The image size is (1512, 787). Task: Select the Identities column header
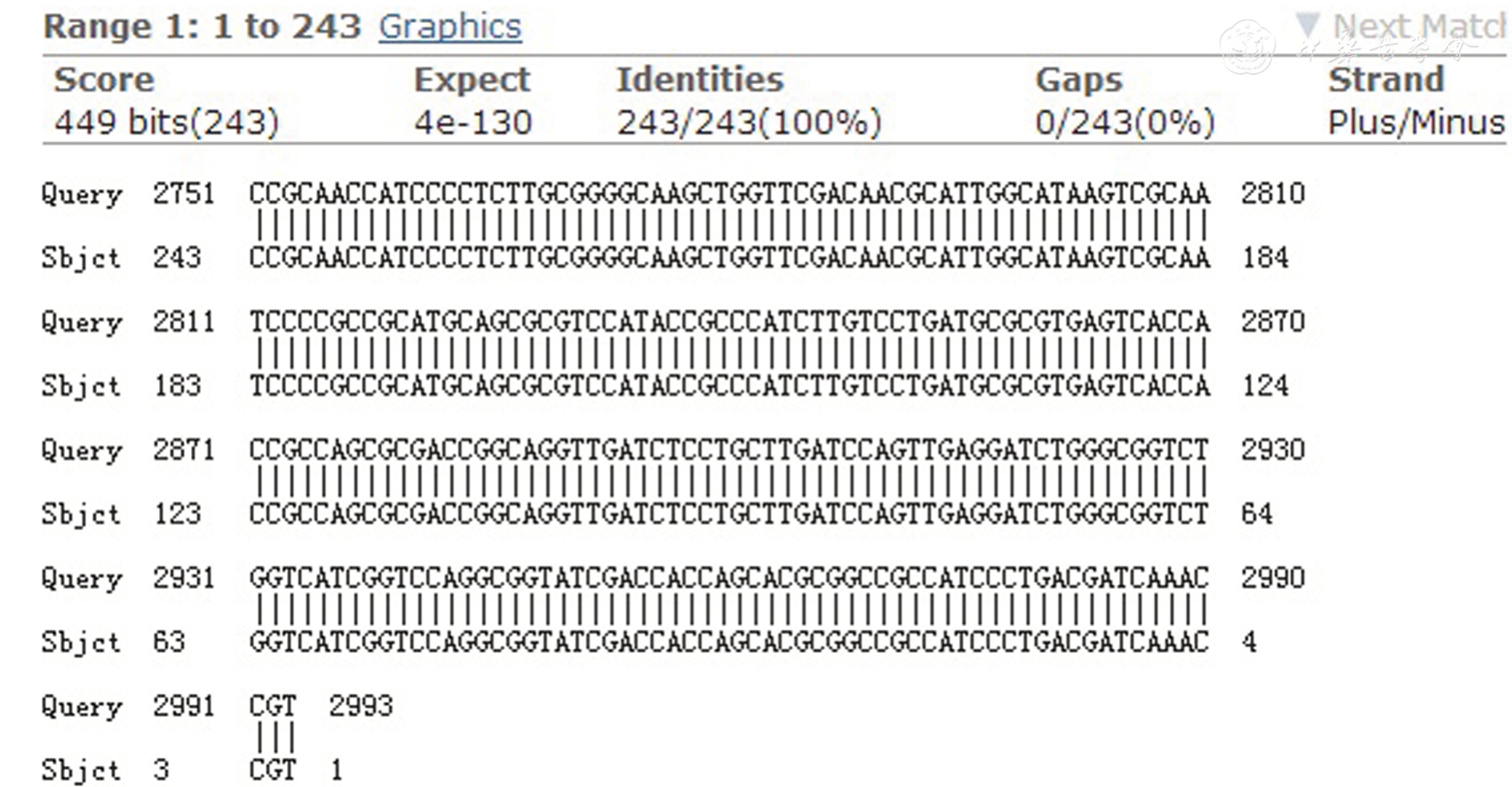pyautogui.click(x=700, y=80)
